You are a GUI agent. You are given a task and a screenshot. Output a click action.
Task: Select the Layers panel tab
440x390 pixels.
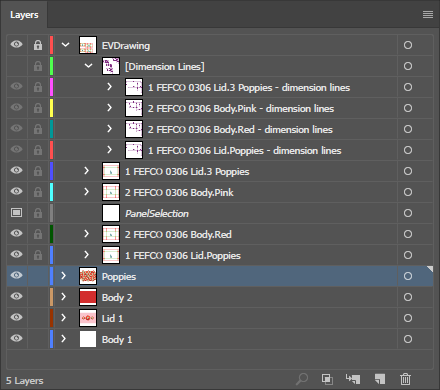point(24,15)
